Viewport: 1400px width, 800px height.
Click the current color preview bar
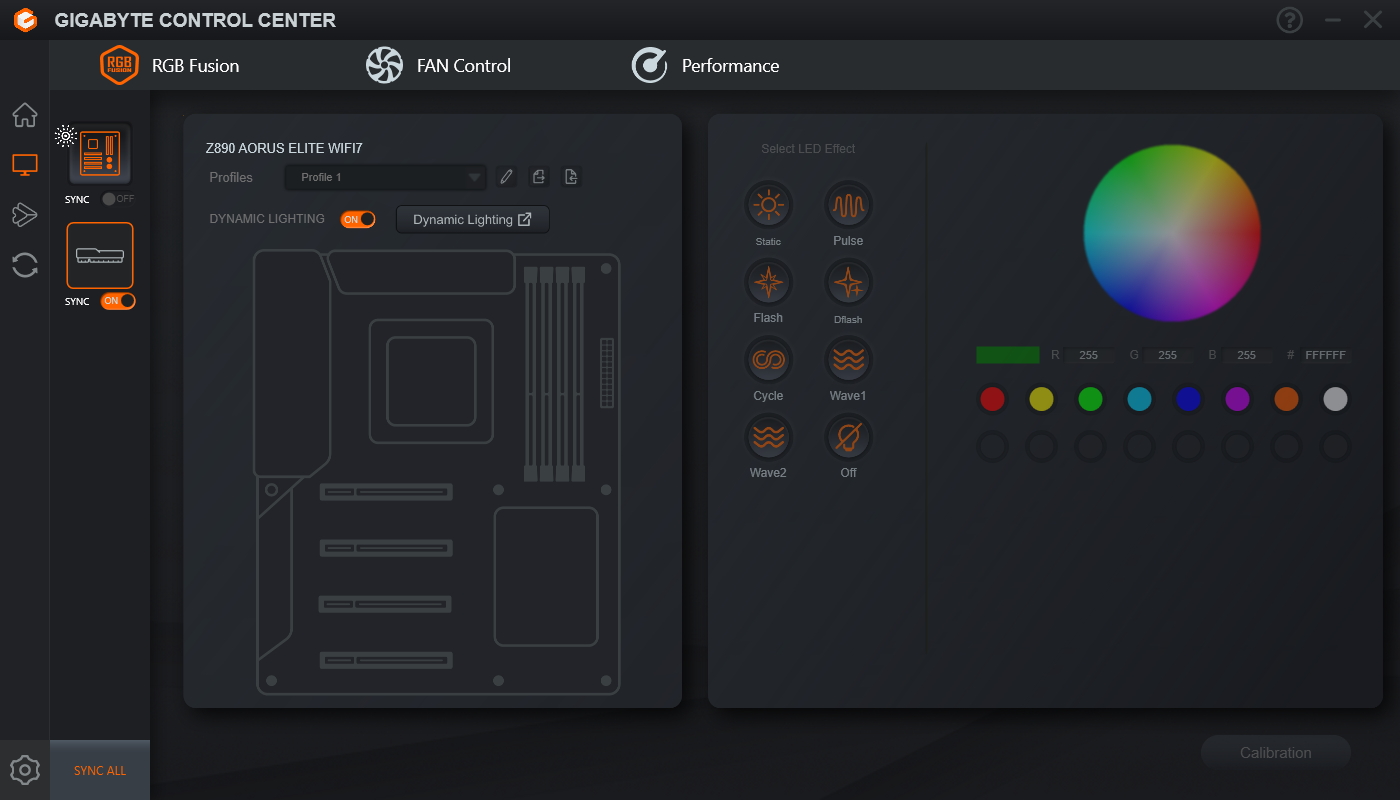[x=1008, y=355]
